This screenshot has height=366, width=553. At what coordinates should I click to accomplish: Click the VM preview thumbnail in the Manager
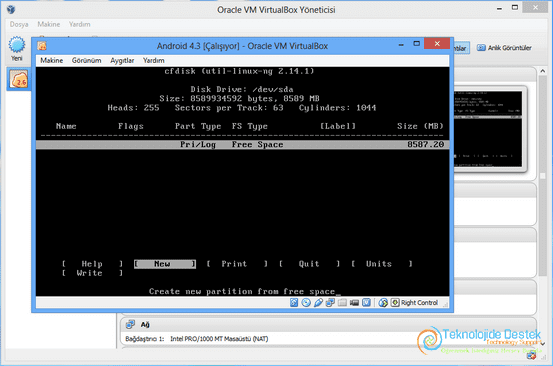tap(488, 129)
